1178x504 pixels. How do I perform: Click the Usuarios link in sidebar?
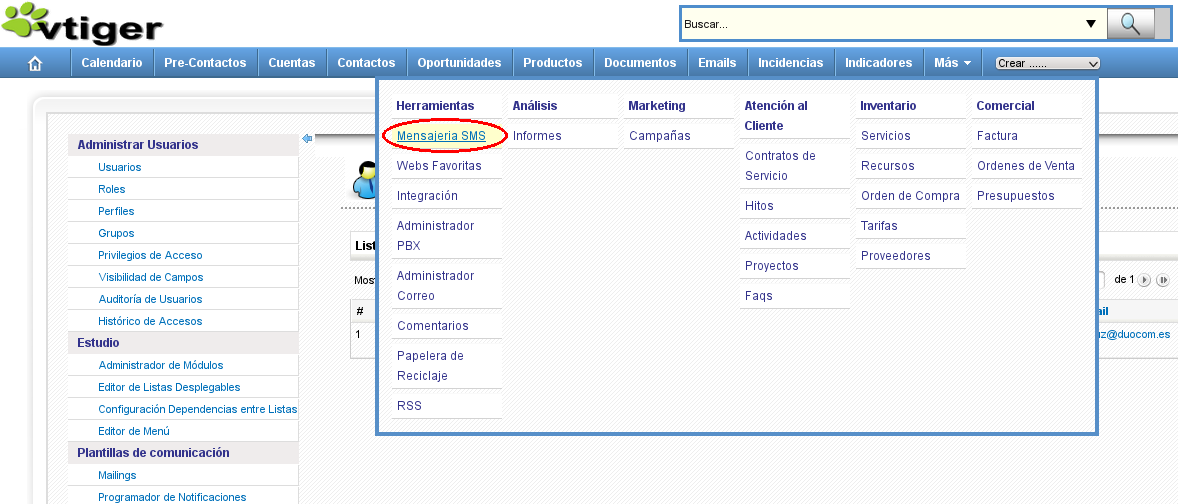(120, 167)
